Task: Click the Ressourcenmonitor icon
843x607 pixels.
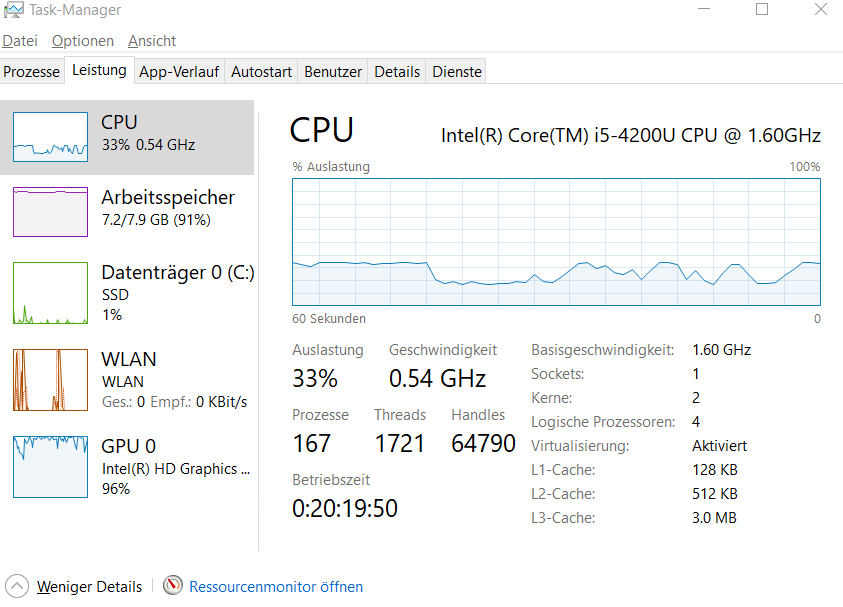Action: 170,587
